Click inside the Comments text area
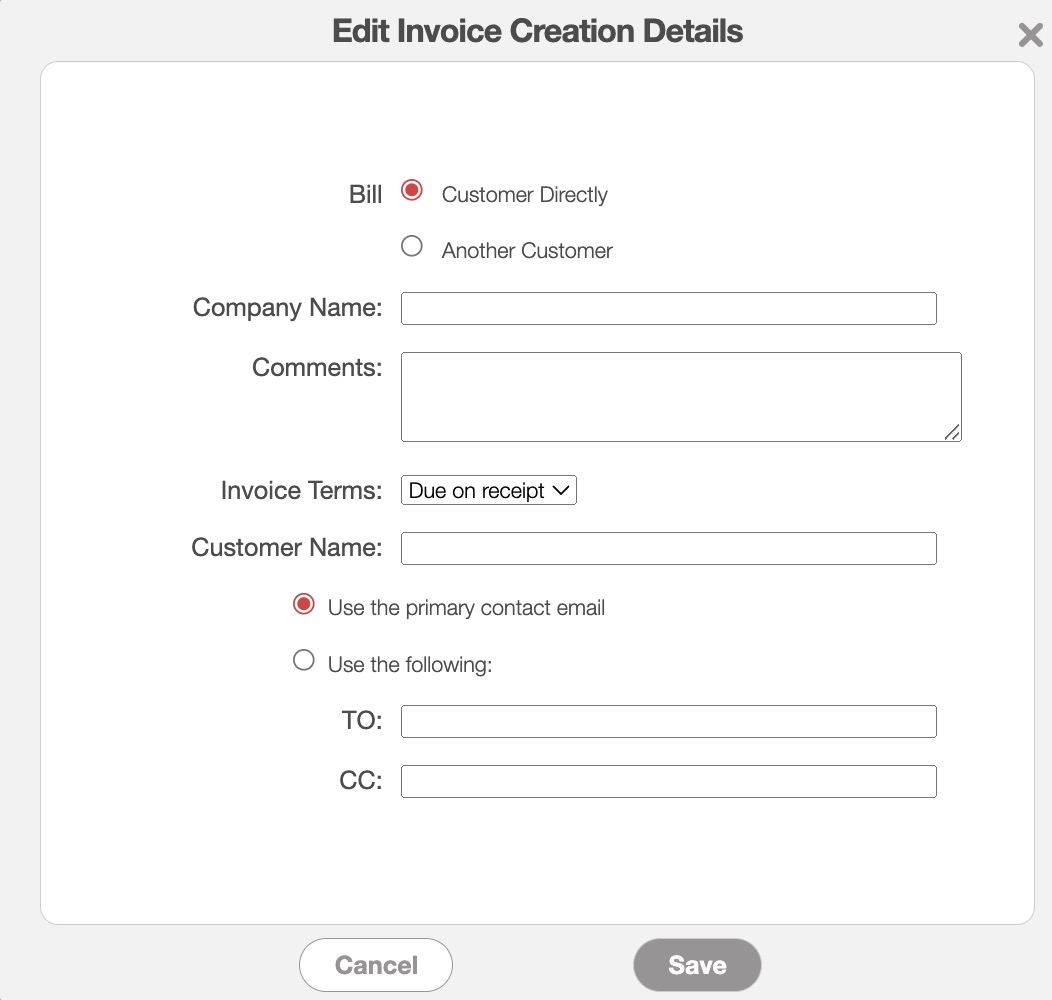The image size is (1052, 1000). pos(680,396)
